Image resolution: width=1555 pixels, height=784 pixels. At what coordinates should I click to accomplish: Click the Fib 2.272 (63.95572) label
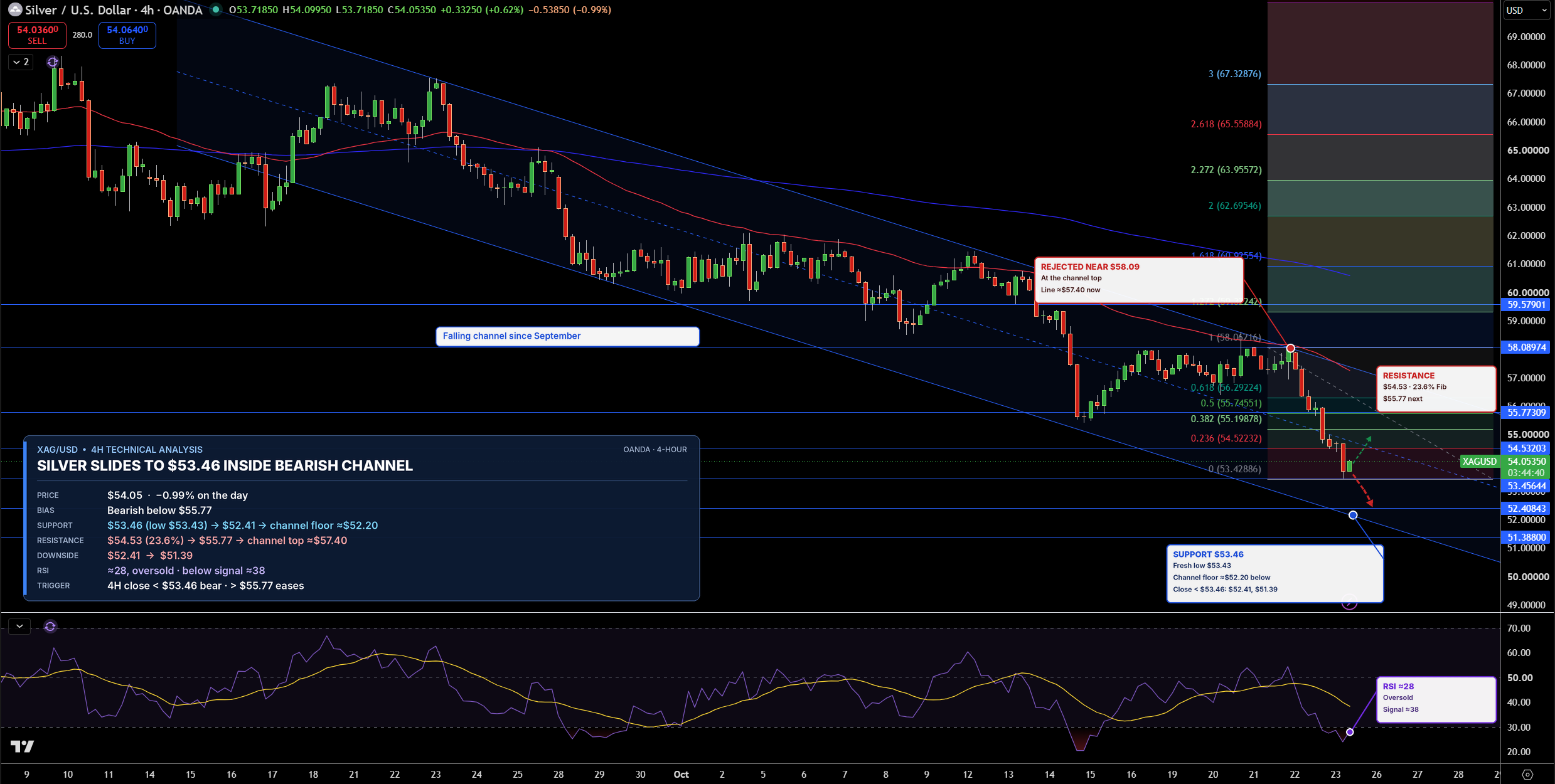pos(1226,170)
